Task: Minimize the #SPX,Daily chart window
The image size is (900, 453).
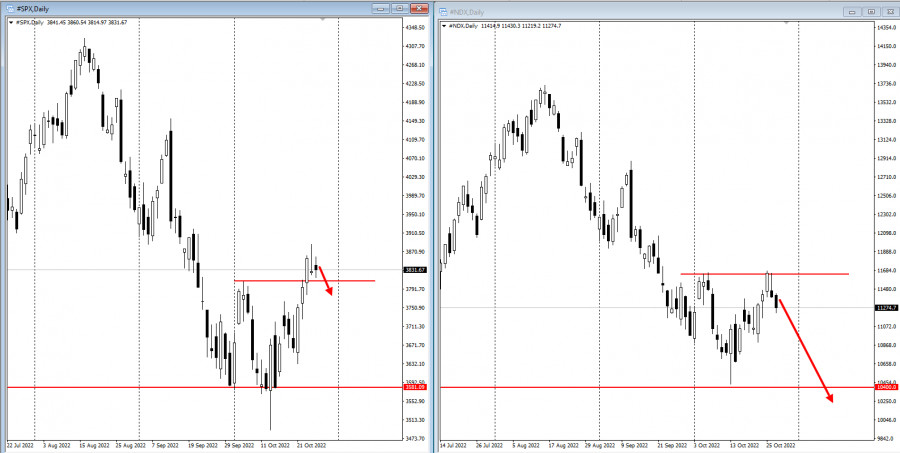Action: pyautogui.click(x=380, y=8)
